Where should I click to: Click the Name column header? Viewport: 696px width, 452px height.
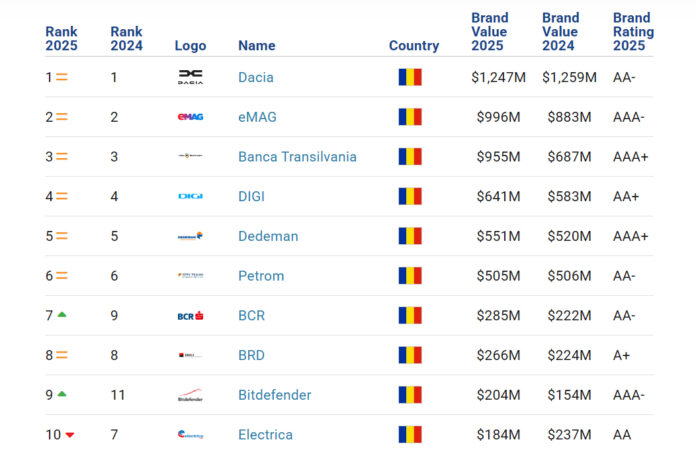[x=256, y=45]
